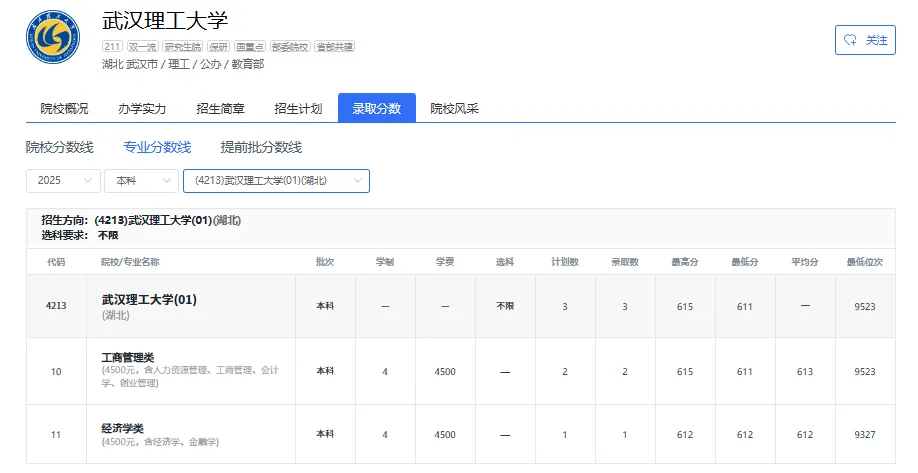
Task: Click the 平均分 column header
Action: click(805, 262)
